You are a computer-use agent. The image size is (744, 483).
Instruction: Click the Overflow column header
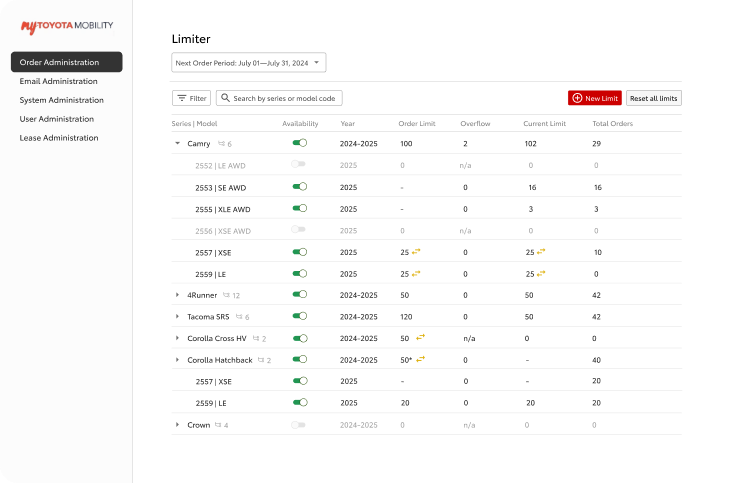(475, 123)
